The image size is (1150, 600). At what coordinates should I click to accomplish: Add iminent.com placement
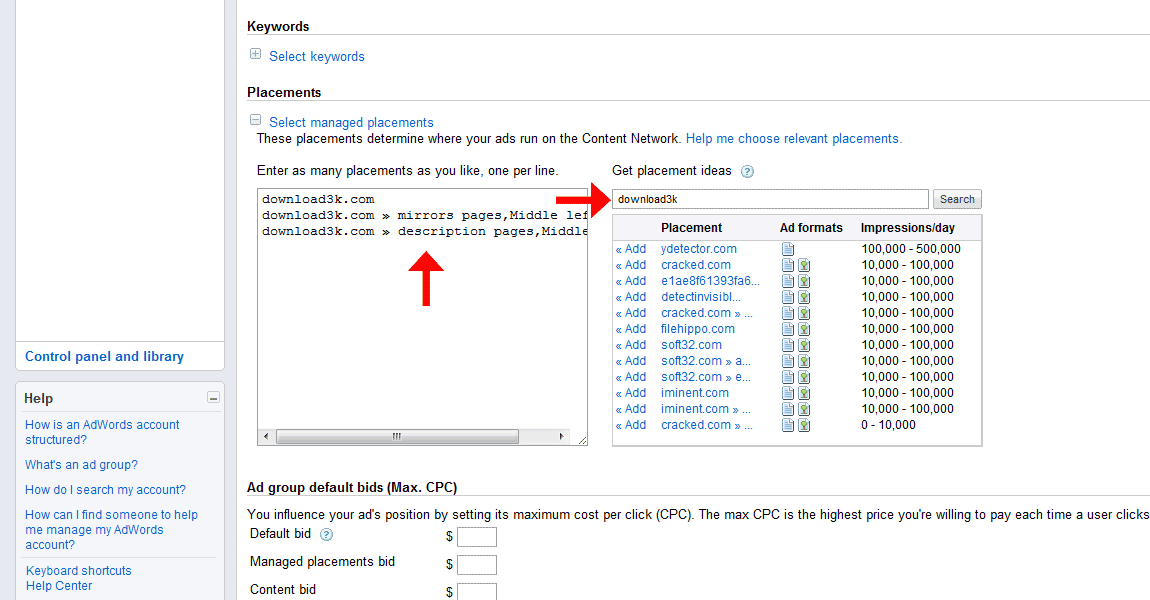pyautogui.click(x=631, y=393)
